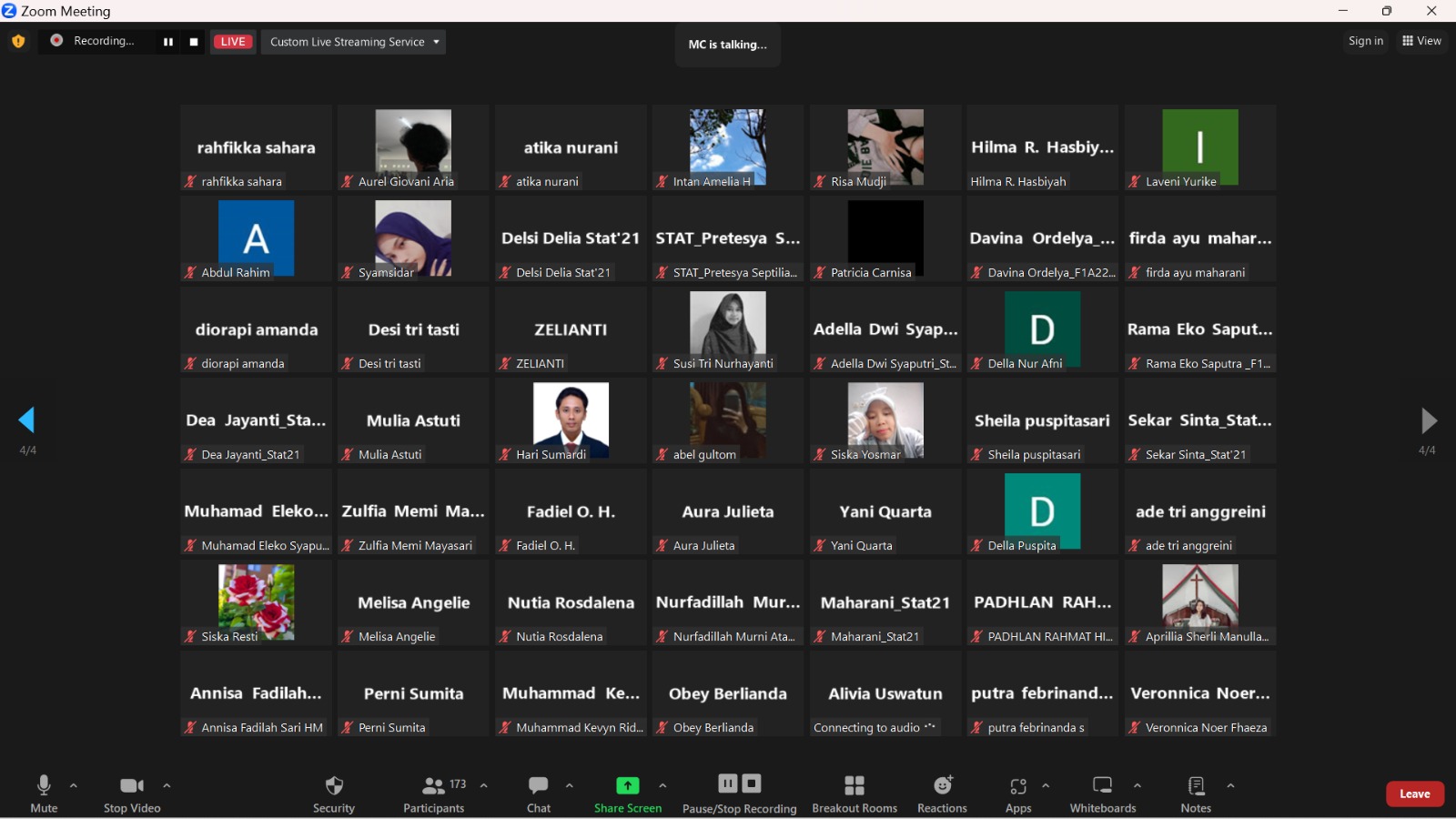Expand arrow next to Apps
Image resolution: width=1456 pixels, height=819 pixels.
pos(1046,785)
